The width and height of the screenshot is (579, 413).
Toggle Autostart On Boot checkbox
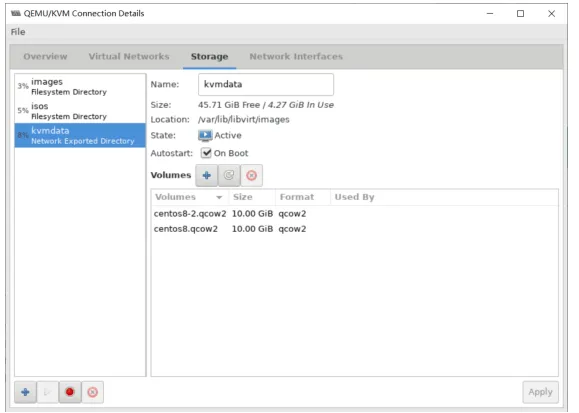(206, 153)
